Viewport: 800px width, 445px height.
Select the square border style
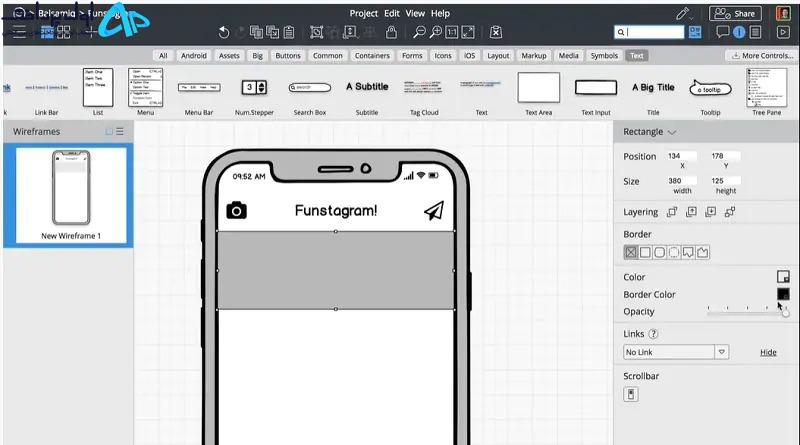click(x=645, y=252)
